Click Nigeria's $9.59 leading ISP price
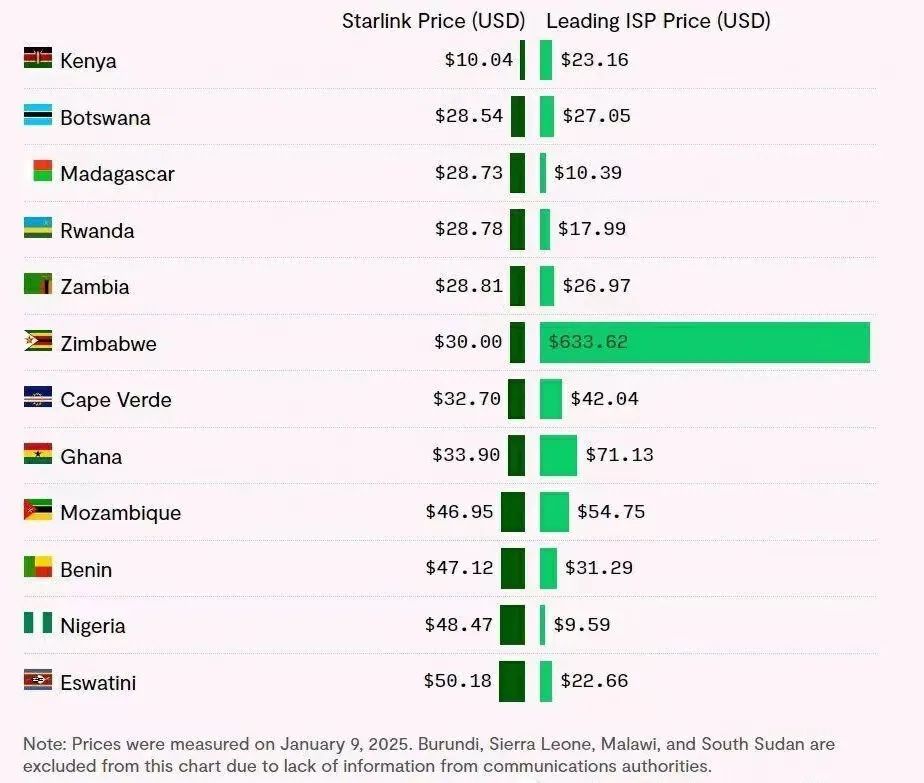 [x=582, y=625]
